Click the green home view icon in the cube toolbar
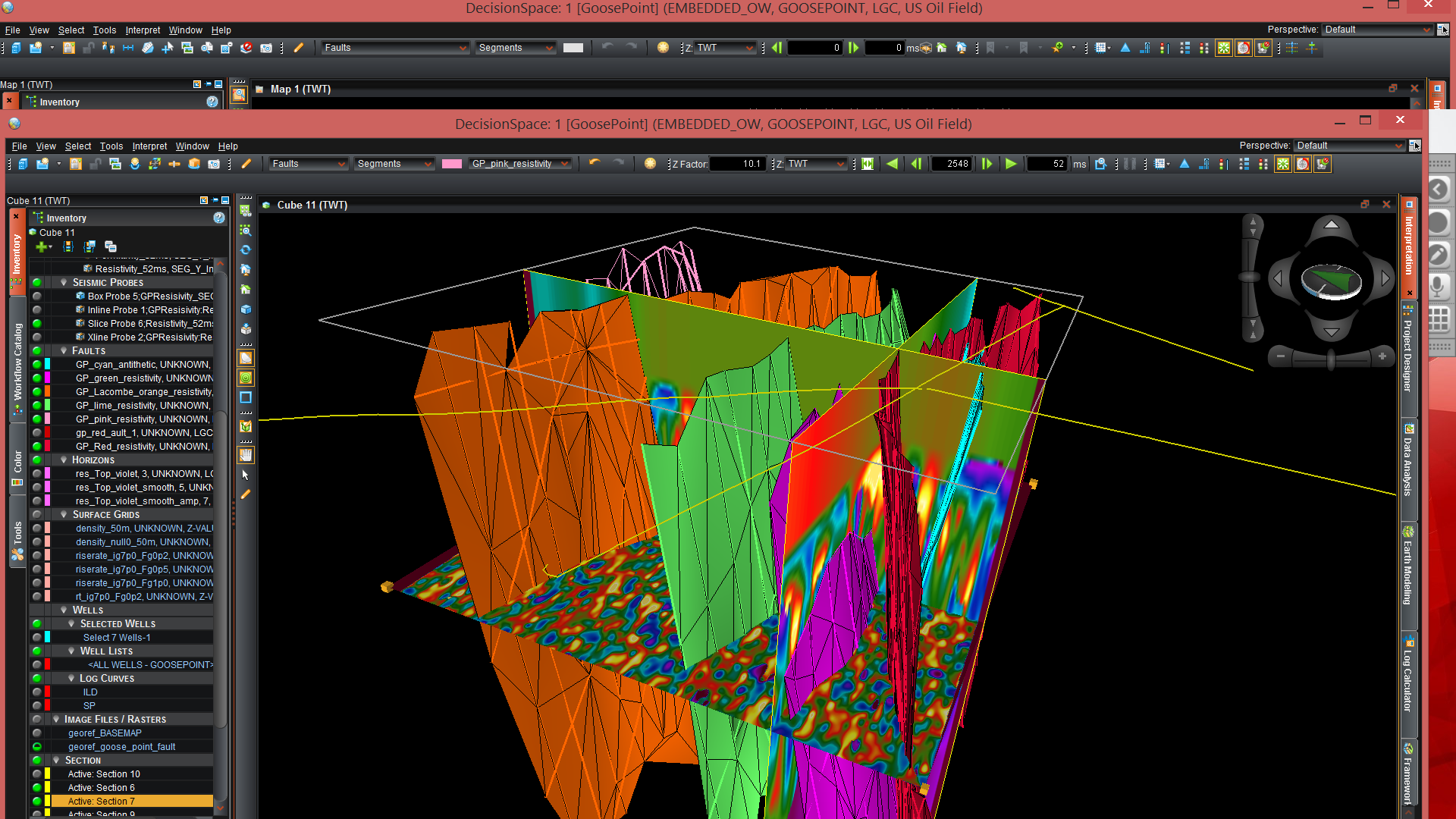This screenshot has height=819, width=1456. (x=246, y=289)
